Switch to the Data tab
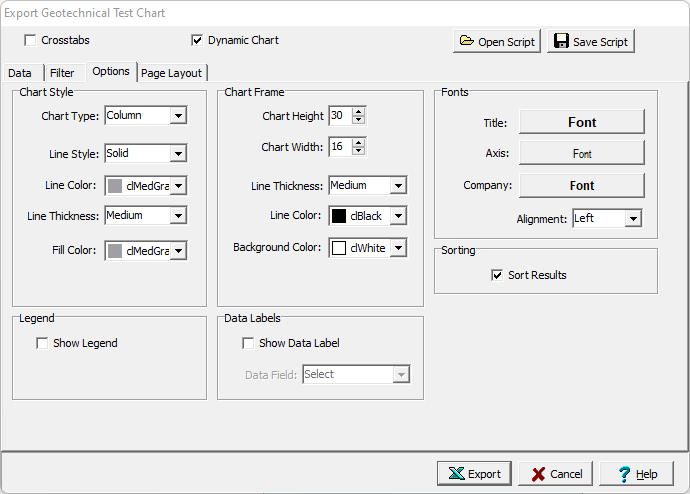Viewport: 690px width, 494px height. (20, 73)
